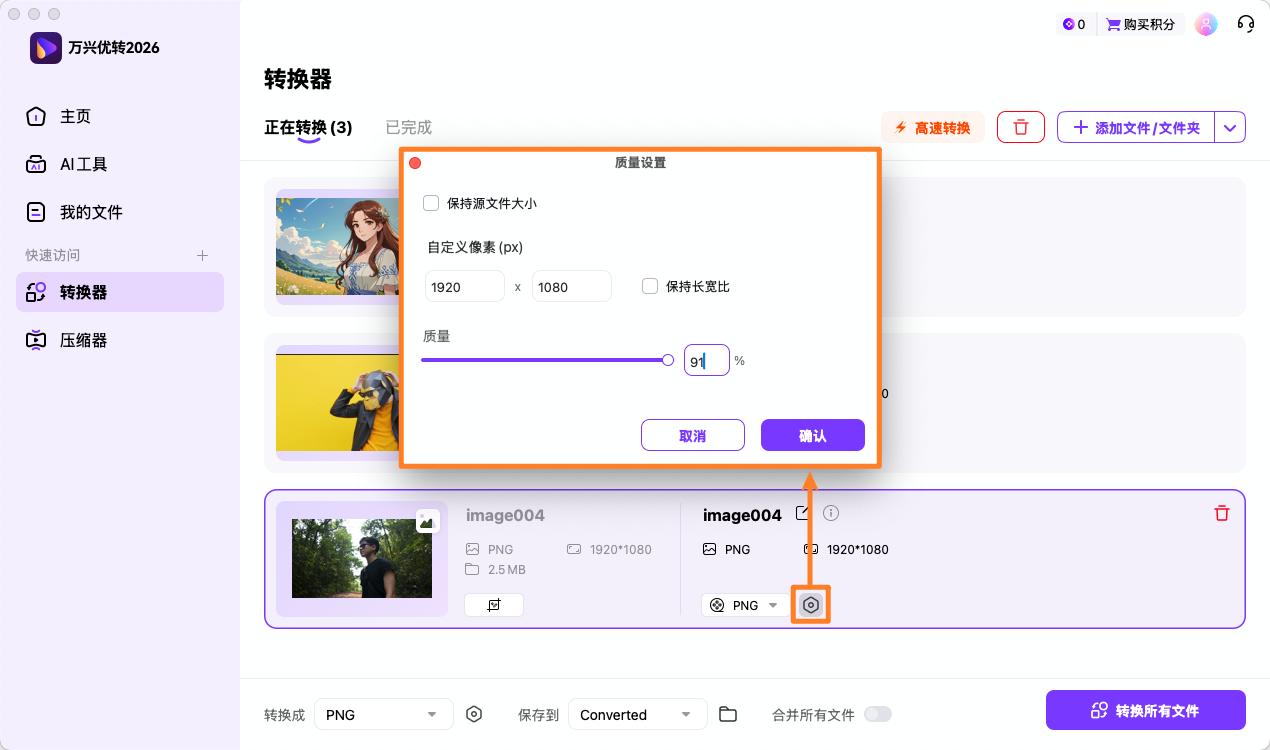Check the 保持长宽比 option
The height and width of the screenshot is (750, 1270).
[x=649, y=286]
